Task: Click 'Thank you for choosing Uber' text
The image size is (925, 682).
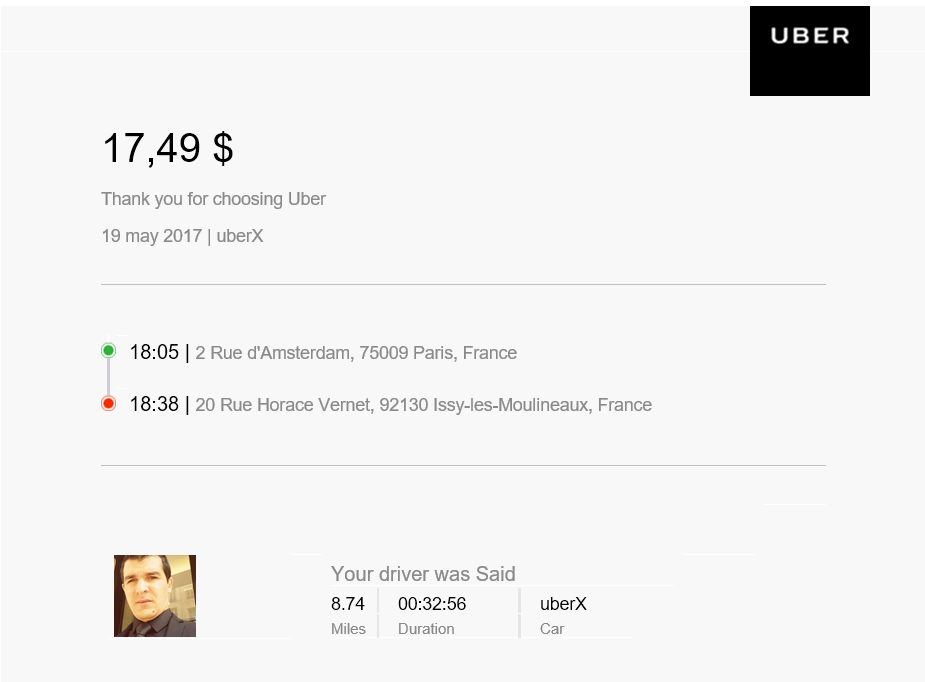Action: click(x=213, y=199)
